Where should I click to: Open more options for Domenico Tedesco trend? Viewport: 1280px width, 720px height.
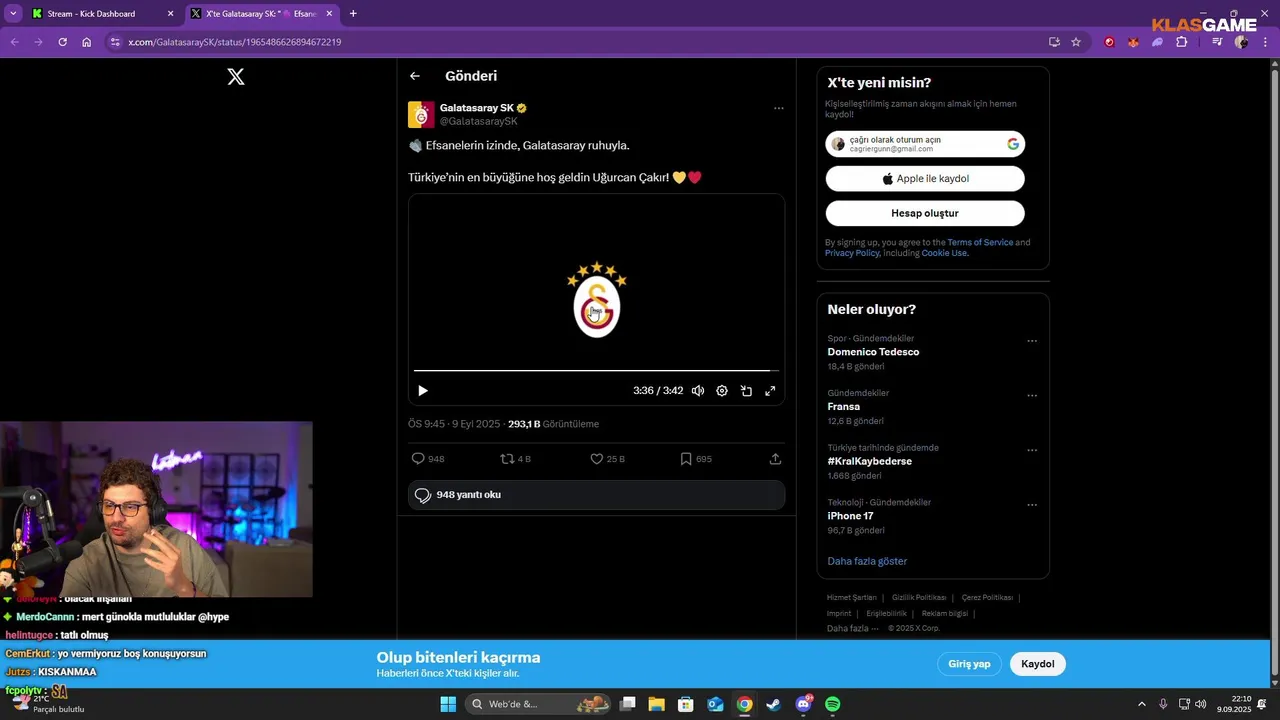[x=1032, y=341]
